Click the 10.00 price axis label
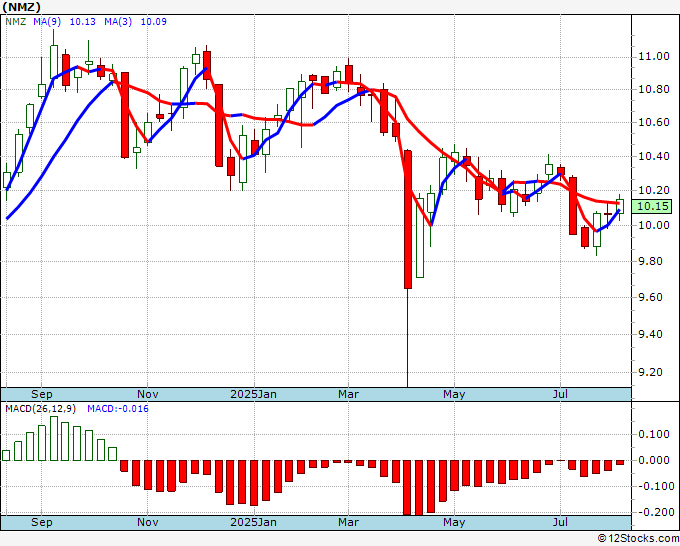Image resolution: width=680 pixels, height=546 pixels. coord(654,225)
